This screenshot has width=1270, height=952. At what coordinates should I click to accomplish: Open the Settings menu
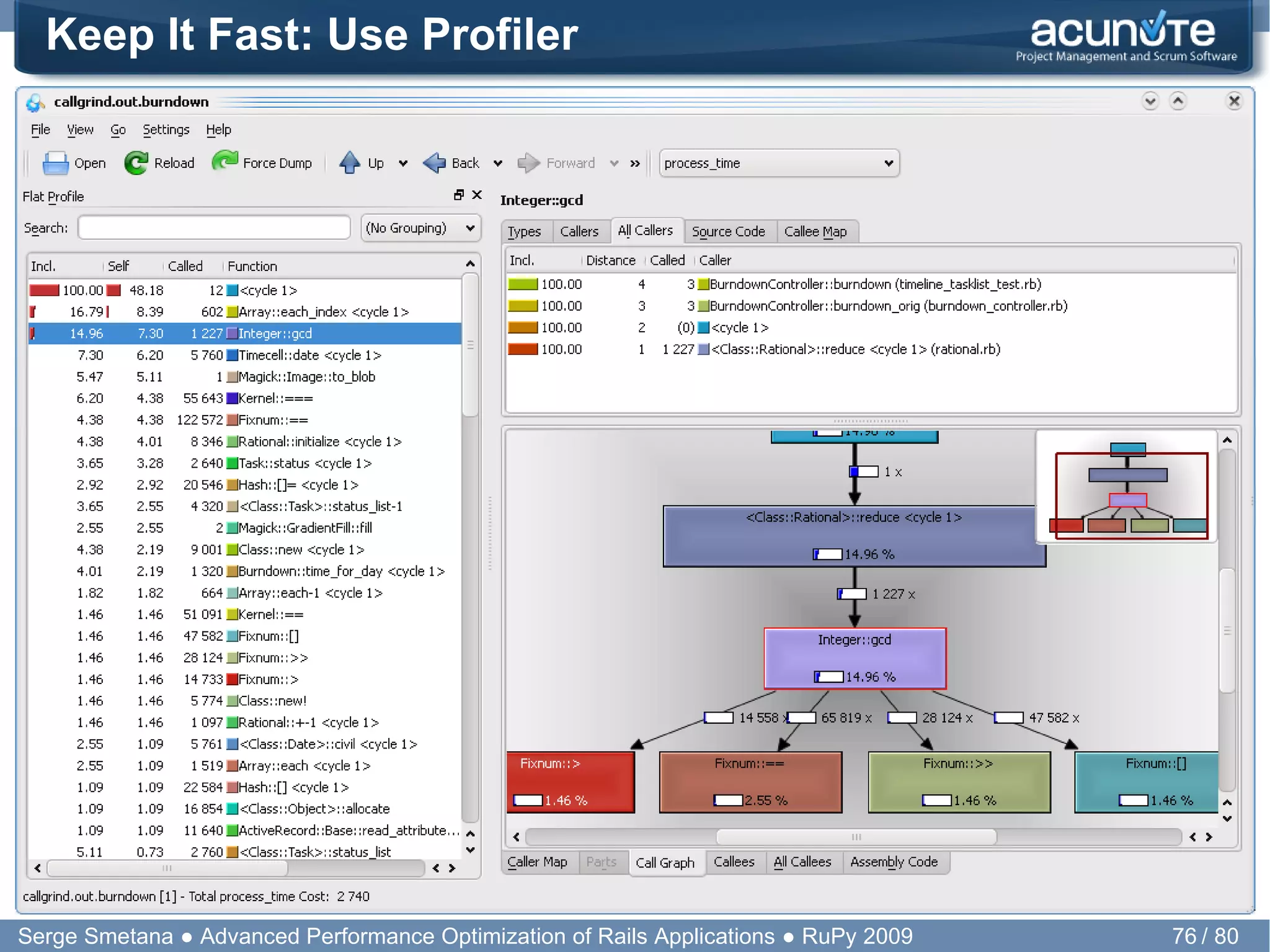click(166, 130)
